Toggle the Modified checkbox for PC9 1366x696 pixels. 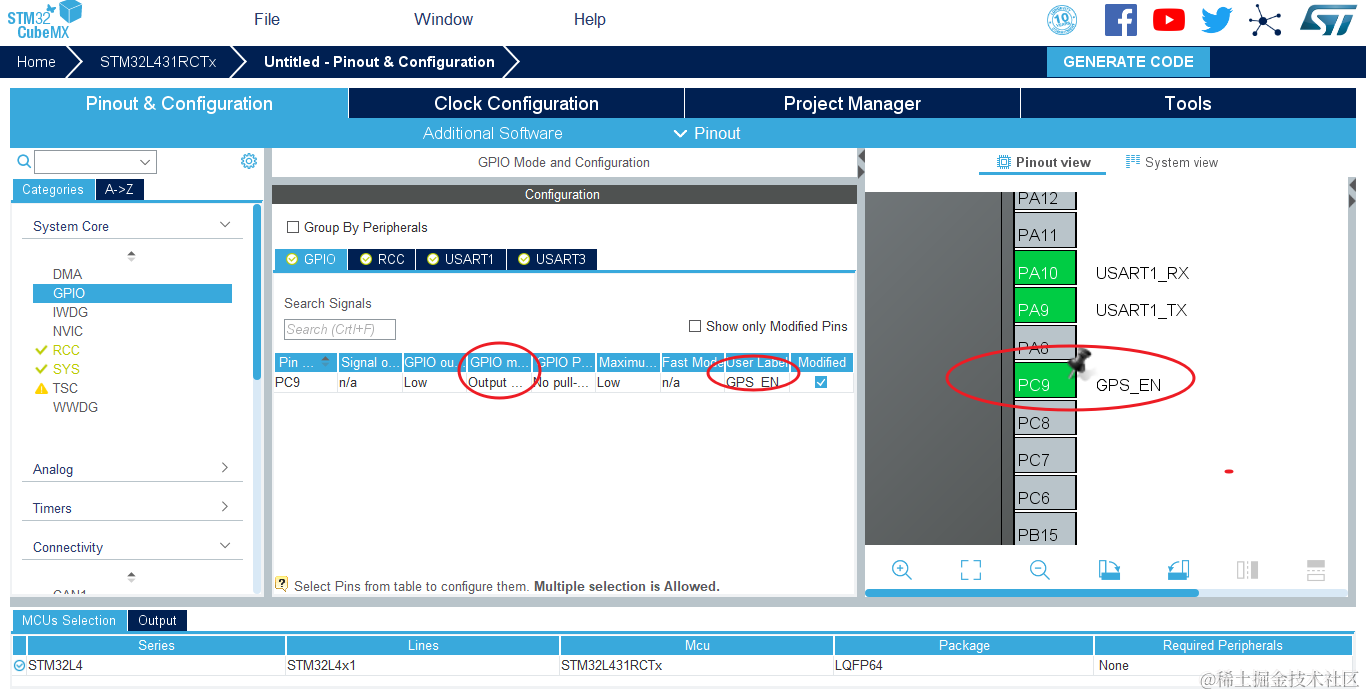[x=821, y=382]
